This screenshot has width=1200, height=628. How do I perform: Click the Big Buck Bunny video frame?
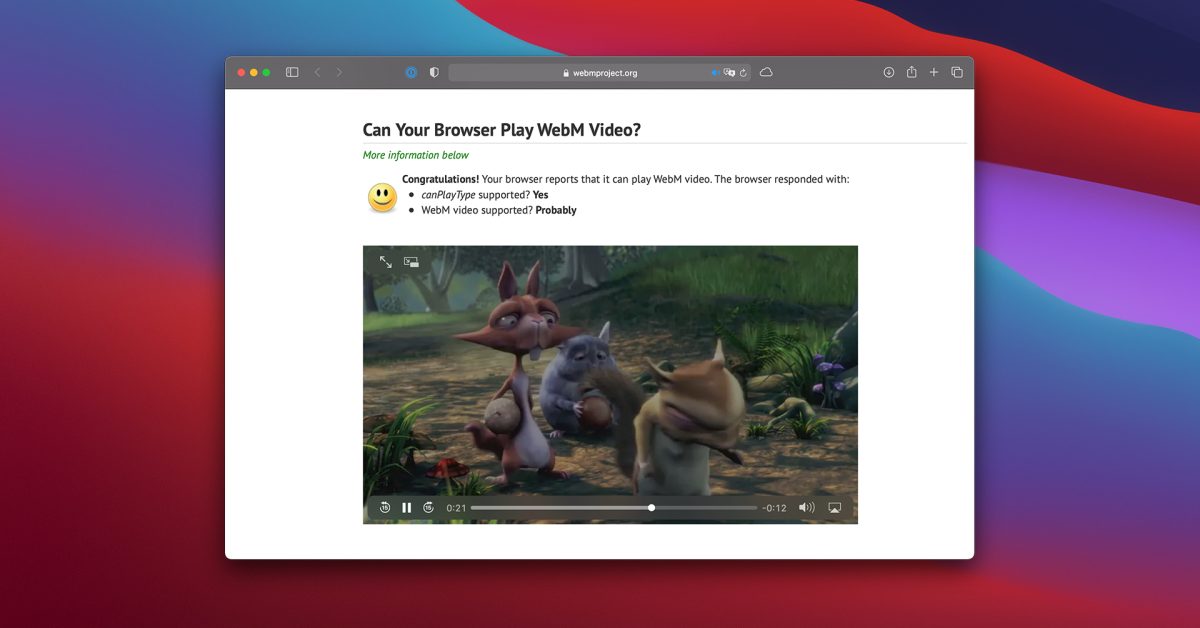click(x=610, y=385)
